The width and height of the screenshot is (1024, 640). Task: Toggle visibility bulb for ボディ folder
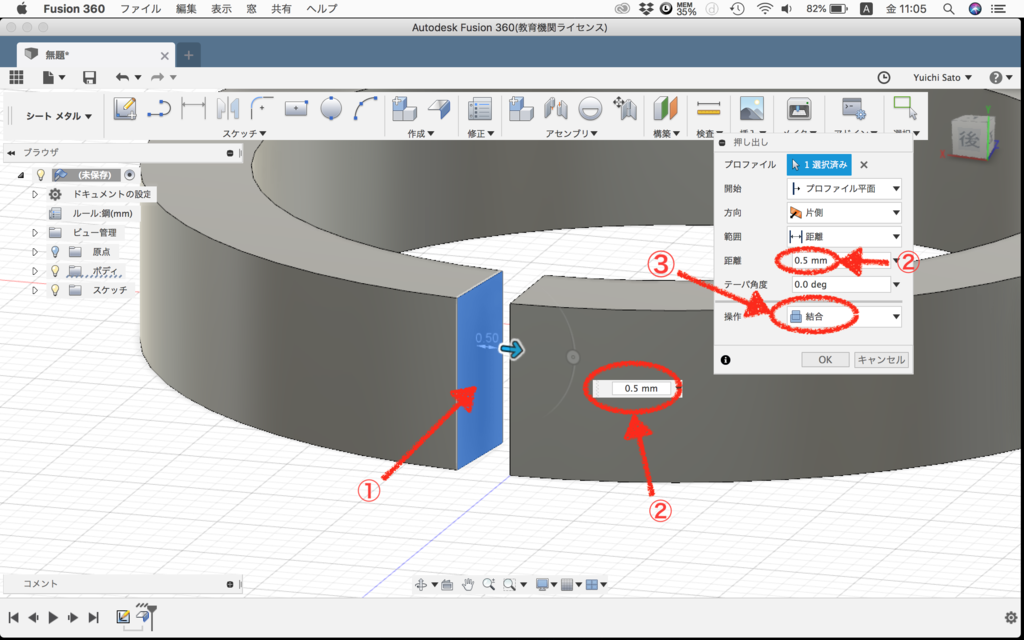pos(56,270)
